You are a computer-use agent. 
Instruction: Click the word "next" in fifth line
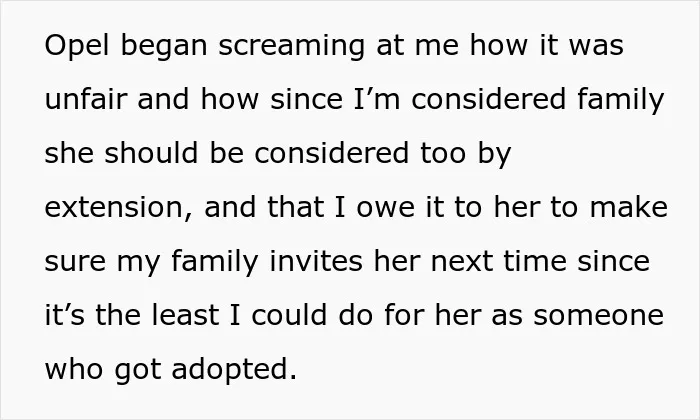click(x=462, y=262)
